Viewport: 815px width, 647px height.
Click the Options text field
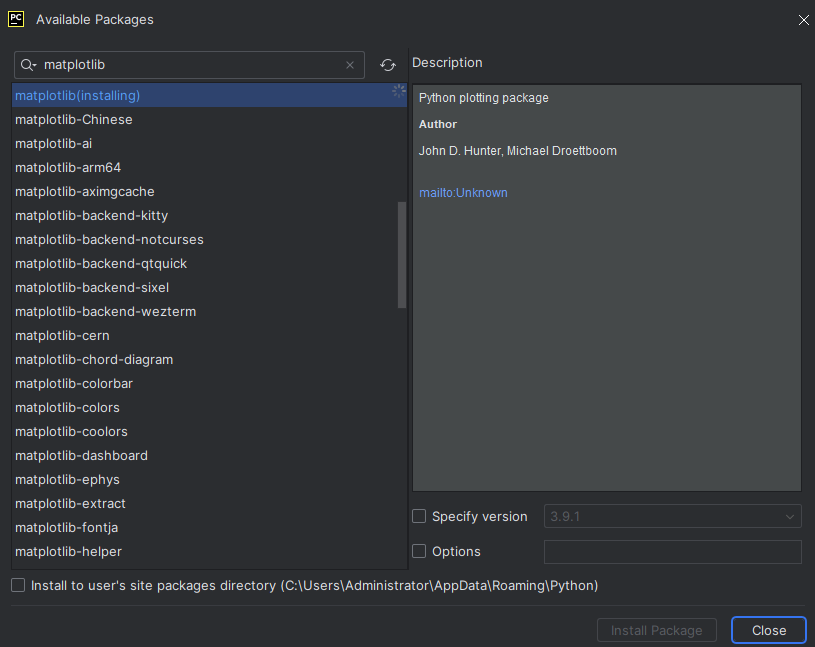[673, 552]
